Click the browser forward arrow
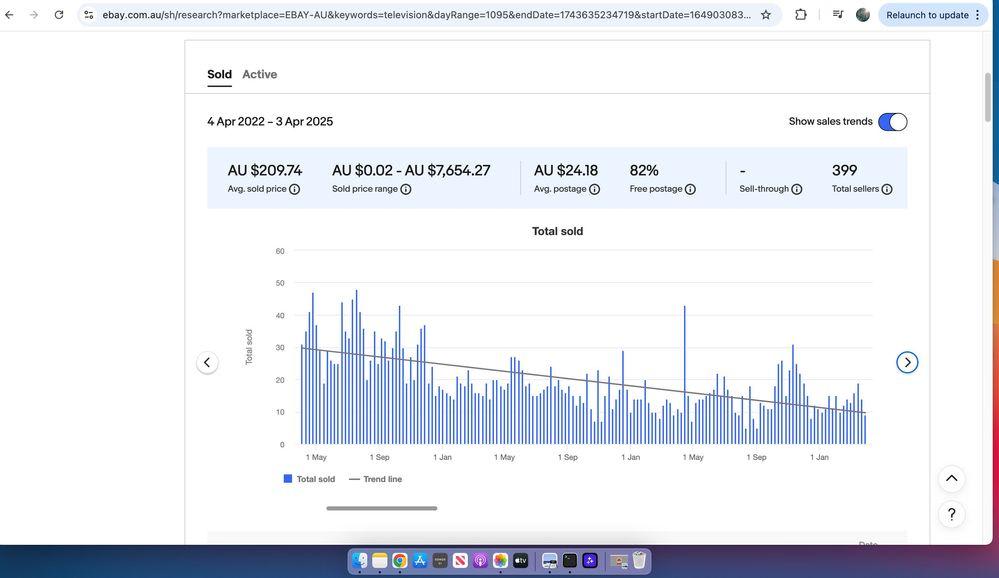This screenshot has height=578, width=999. click(34, 15)
